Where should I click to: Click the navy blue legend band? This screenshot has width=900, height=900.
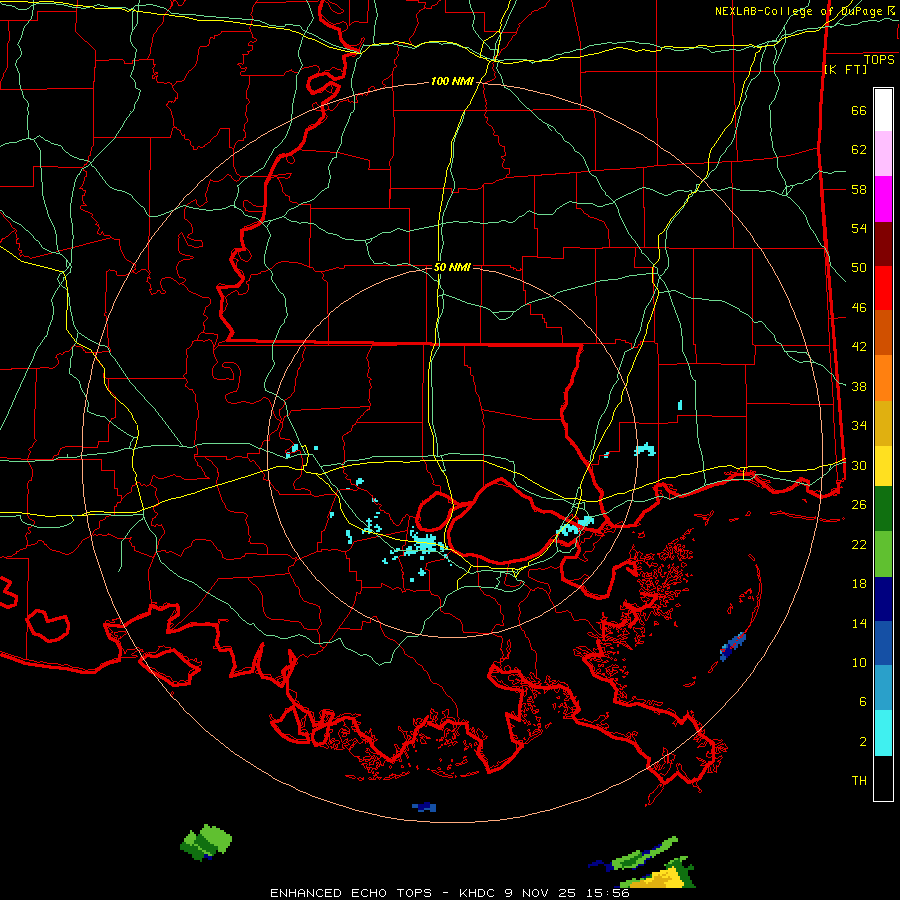tap(883, 599)
